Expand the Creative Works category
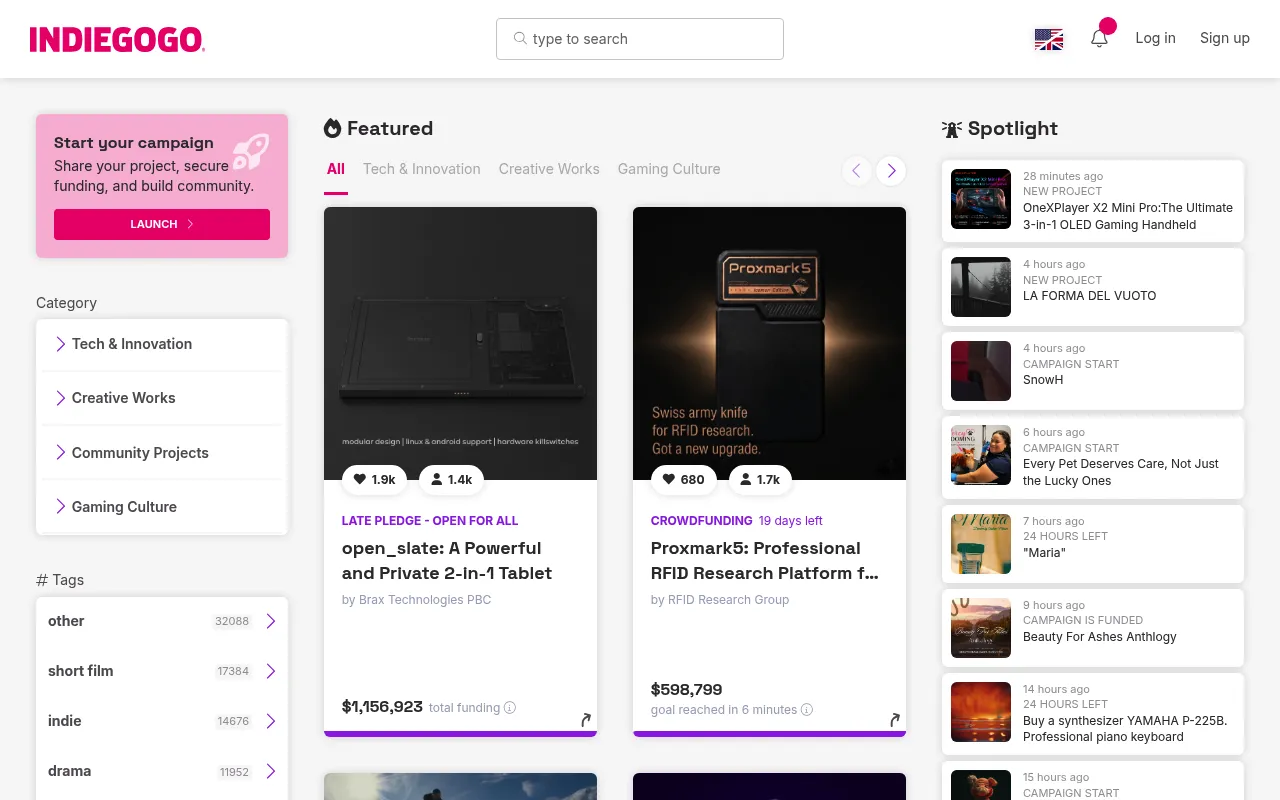 [x=162, y=398]
